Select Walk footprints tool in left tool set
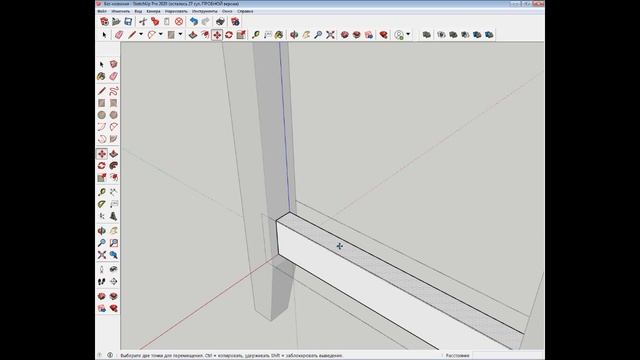The image size is (640, 360). pyautogui.click(x=102, y=281)
